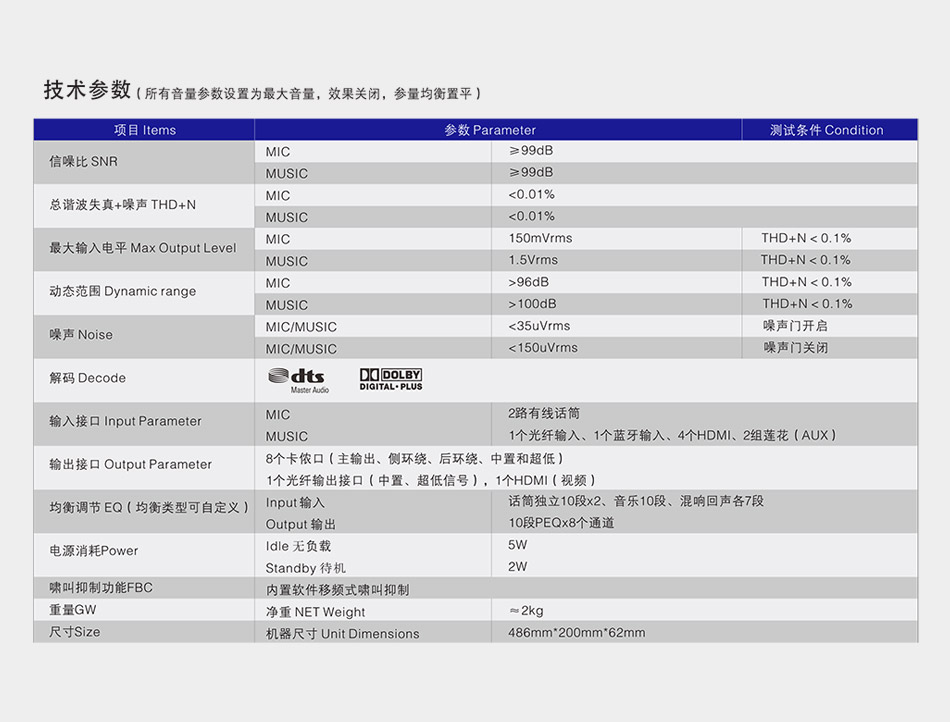950x722 pixels.
Task: Click the 解码 Decode row header
Action: (86, 378)
